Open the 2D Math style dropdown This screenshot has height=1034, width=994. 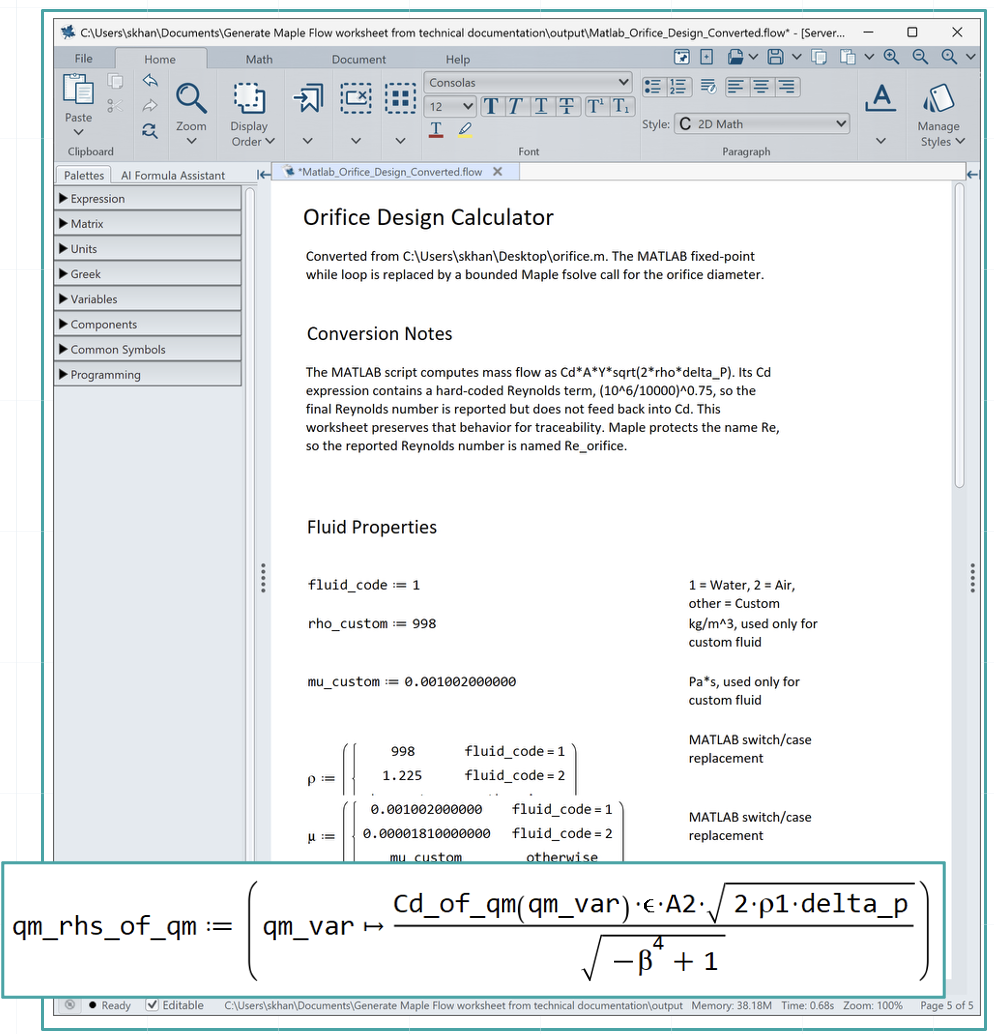[762, 124]
